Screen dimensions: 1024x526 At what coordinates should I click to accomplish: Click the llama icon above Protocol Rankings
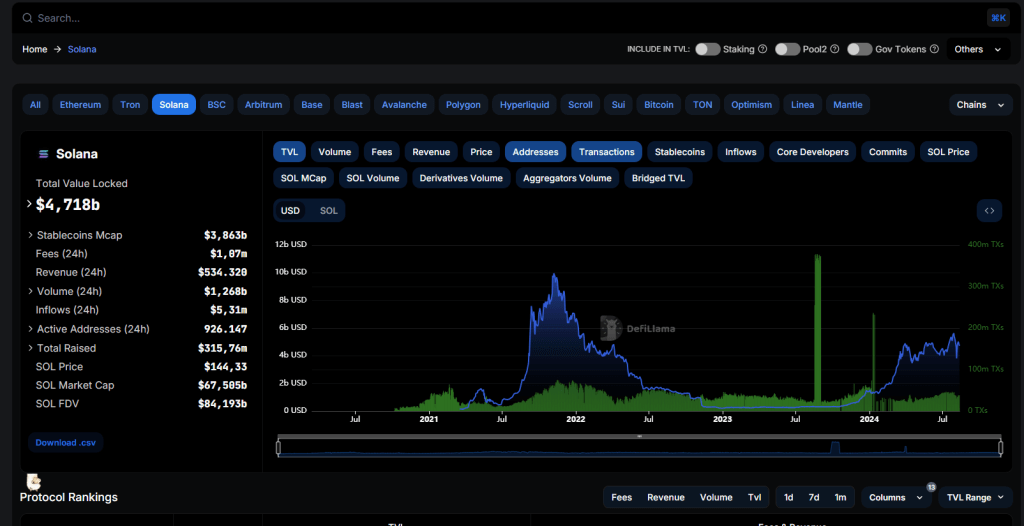pyautogui.click(x=33, y=482)
